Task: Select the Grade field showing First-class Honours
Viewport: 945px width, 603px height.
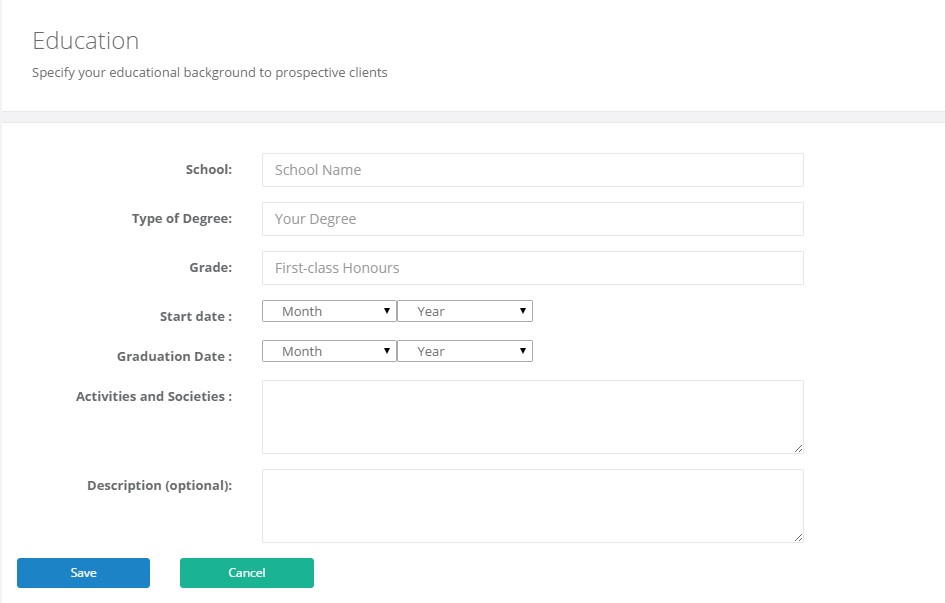Action: [533, 268]
